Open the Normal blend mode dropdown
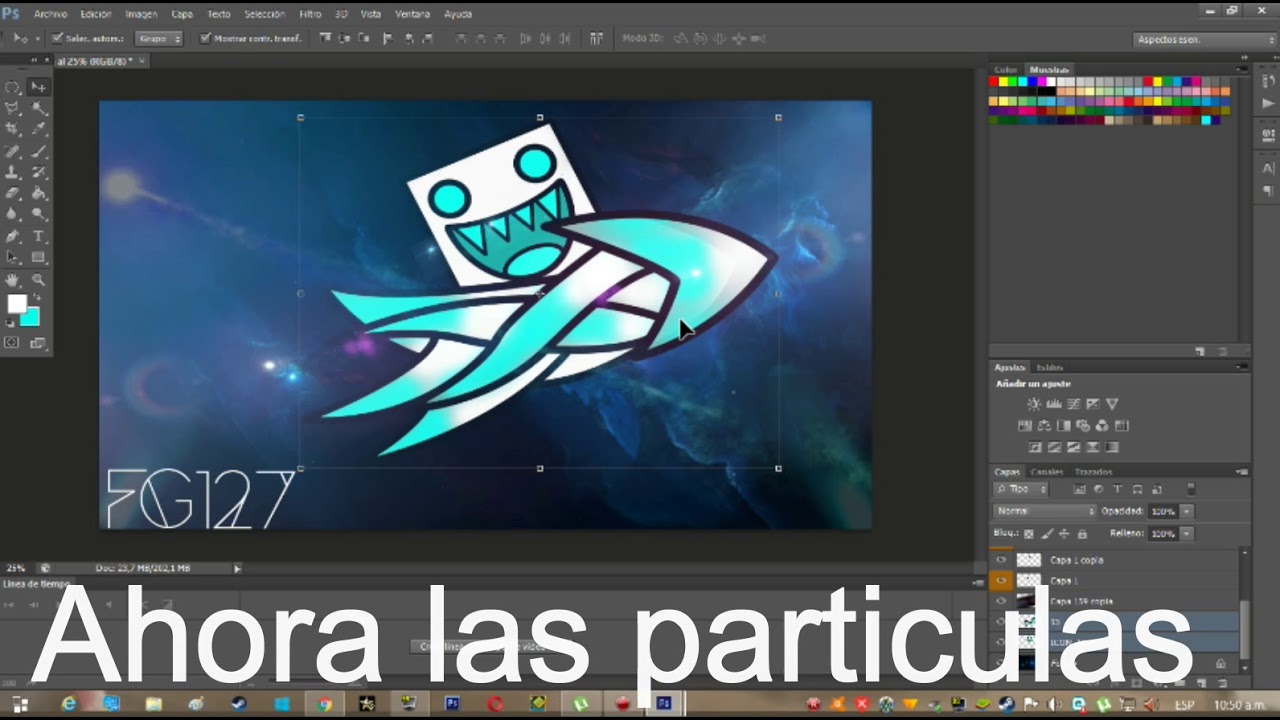This screenshot has width=1280, height=720. [x=1044, y=511]
